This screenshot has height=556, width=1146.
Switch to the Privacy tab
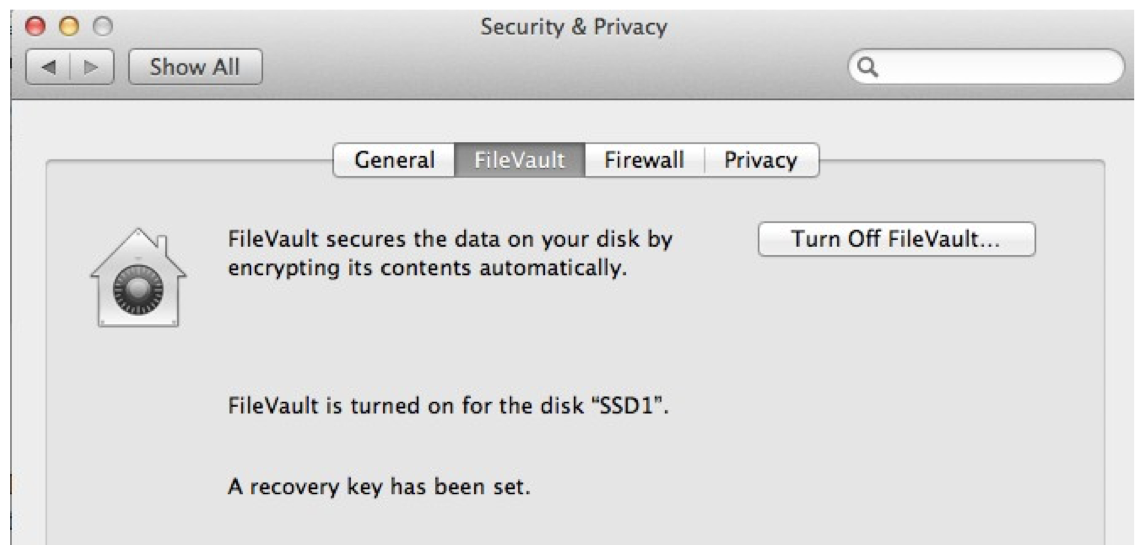pos(761,160)
